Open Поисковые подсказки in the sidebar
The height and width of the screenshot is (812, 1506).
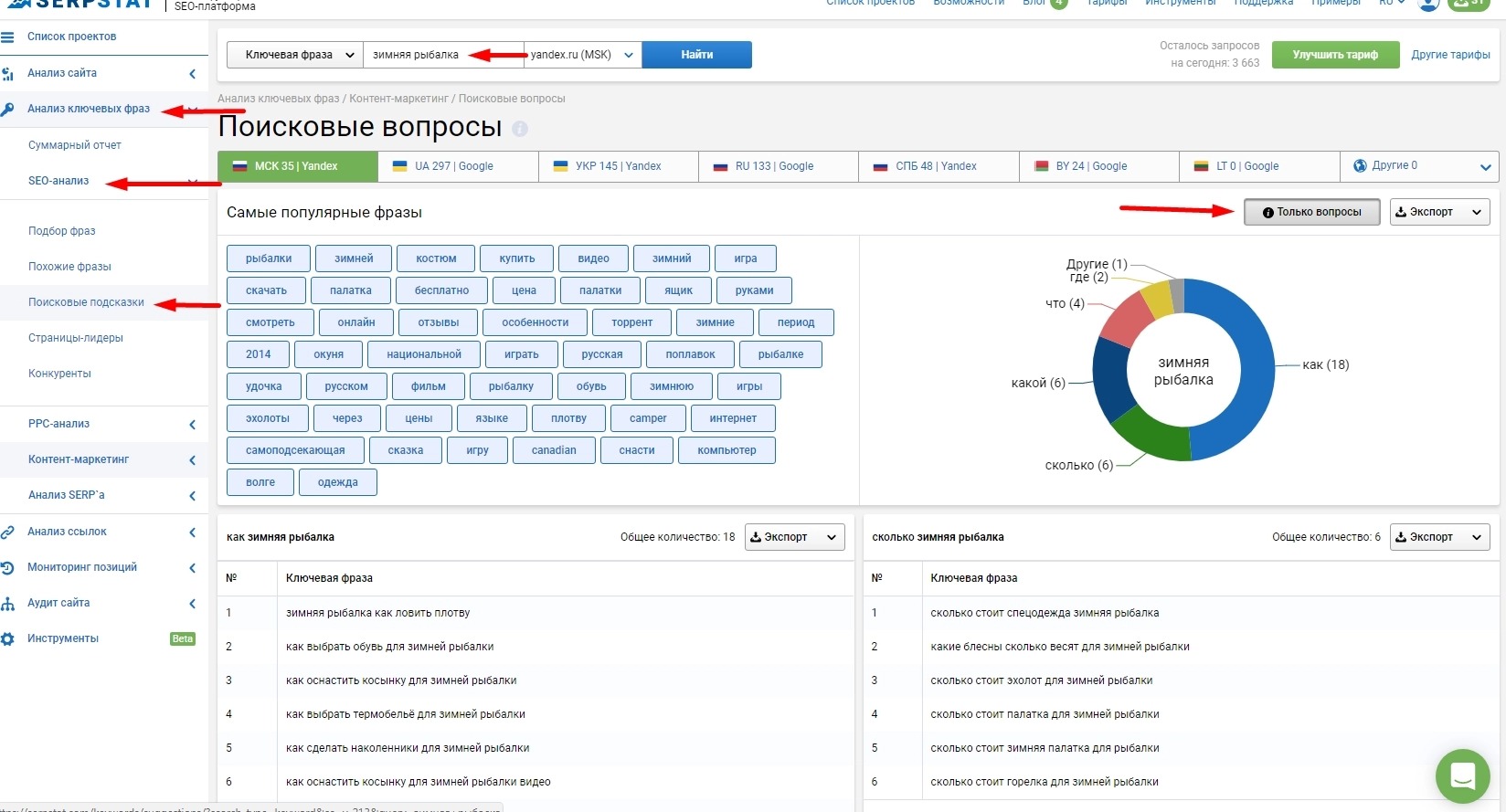click(86, 302)
